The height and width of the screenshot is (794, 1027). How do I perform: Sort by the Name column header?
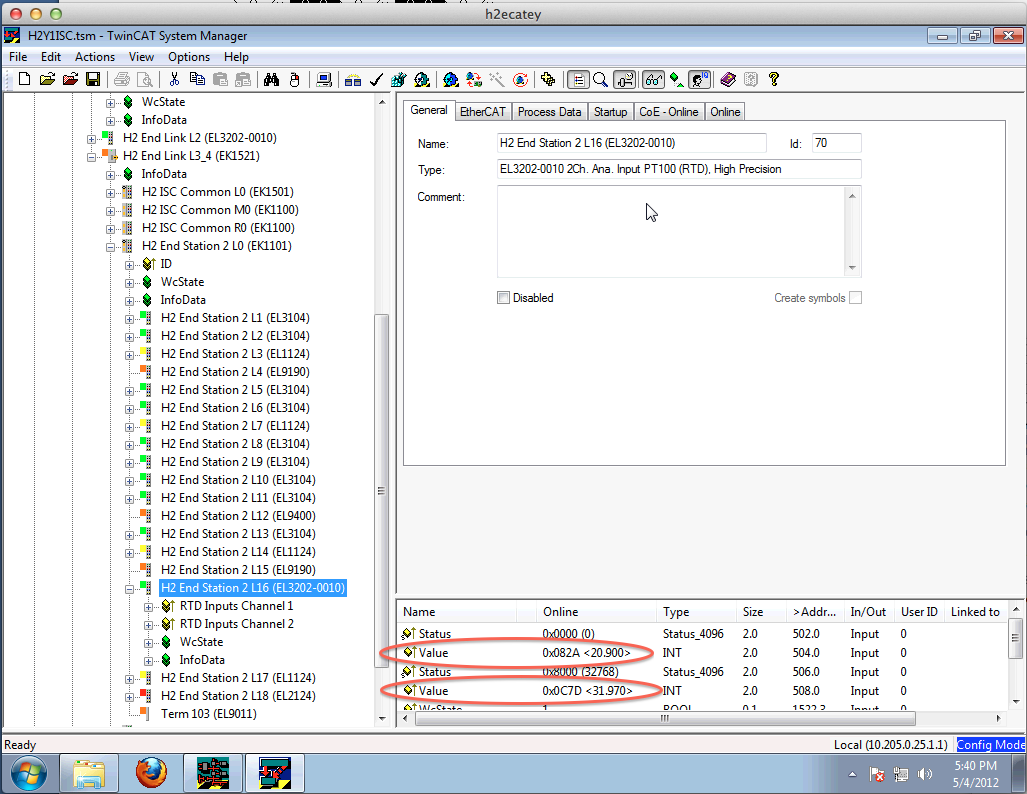457,612
